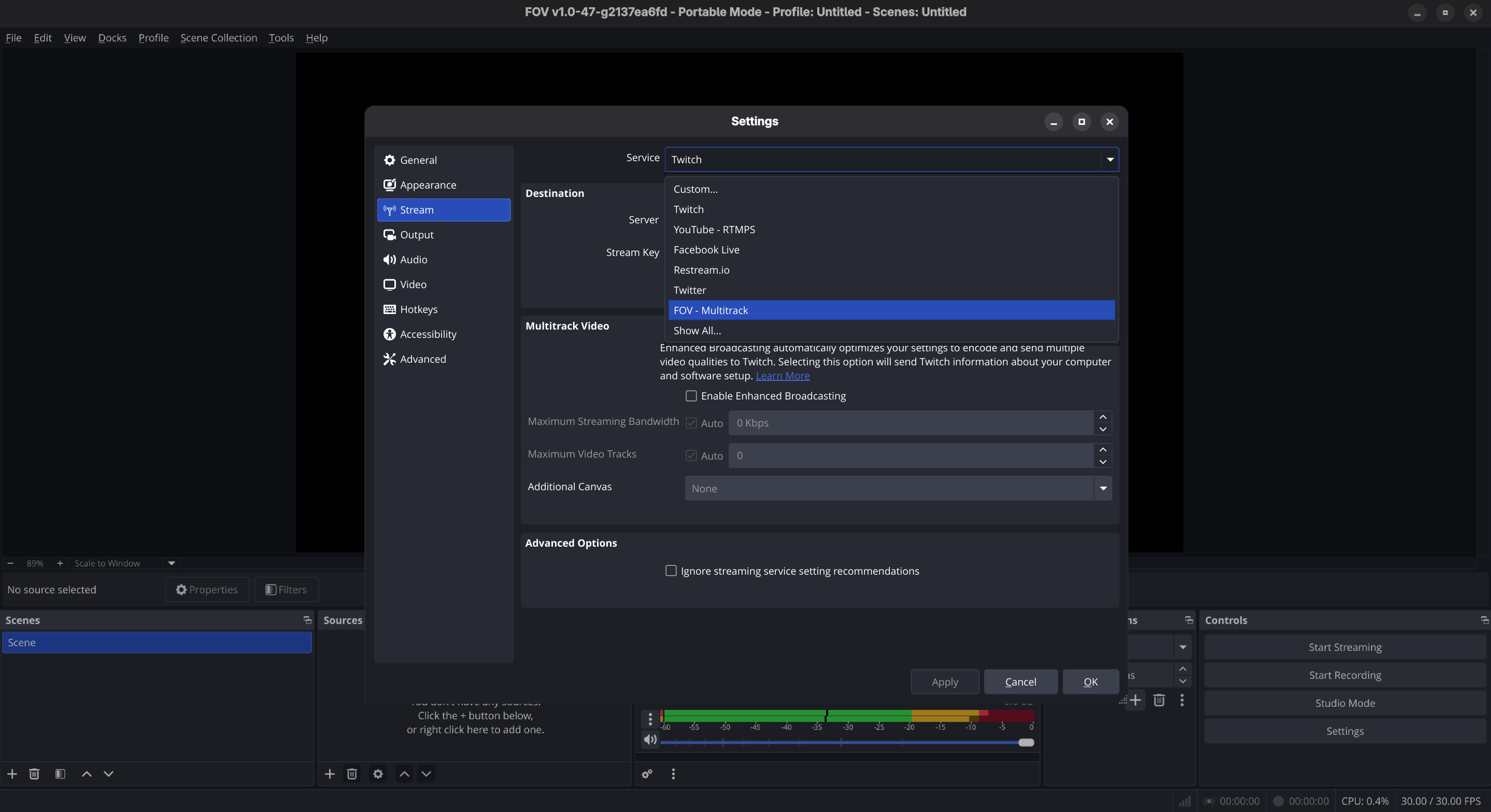Select FOV - Multitrack service option

point(891,310)
